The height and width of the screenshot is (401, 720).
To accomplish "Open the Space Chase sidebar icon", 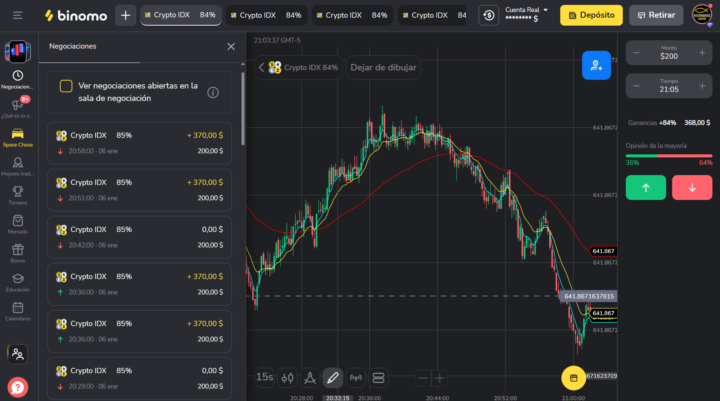I will click(17, 136).
